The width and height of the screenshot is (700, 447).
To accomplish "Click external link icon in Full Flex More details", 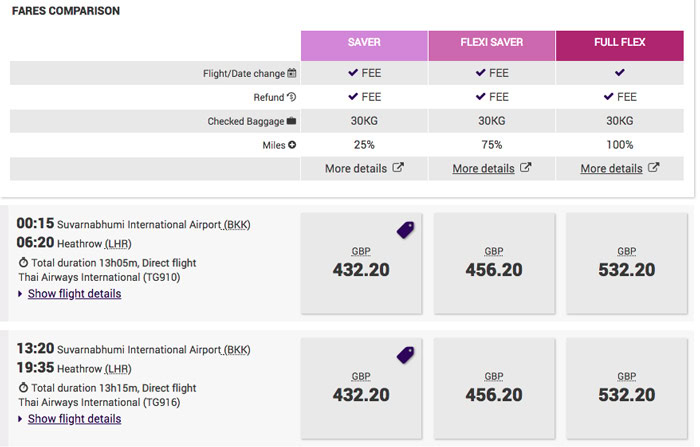I will pyautogui.click(x=654, y=167).
